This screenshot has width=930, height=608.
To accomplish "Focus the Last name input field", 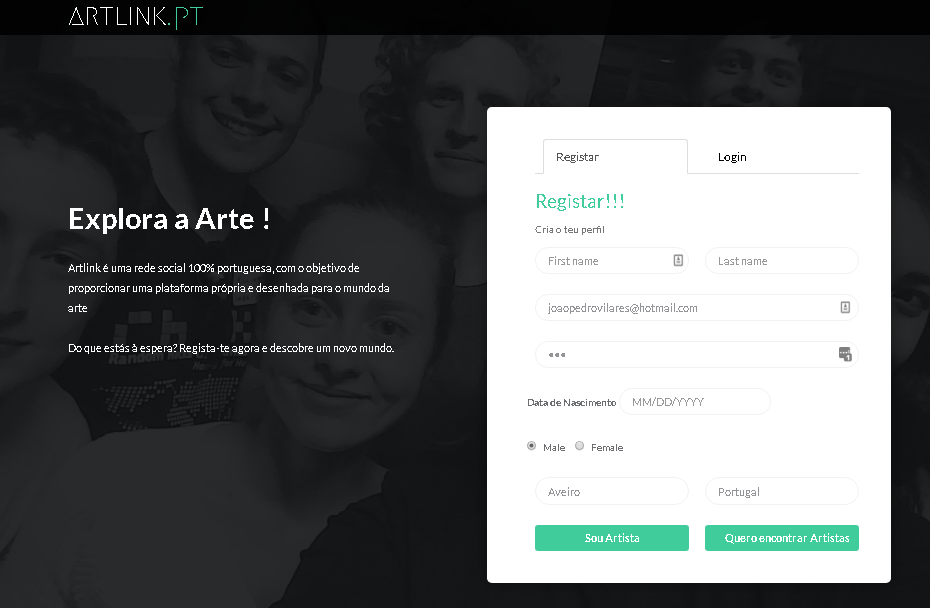I will point(782,260).
